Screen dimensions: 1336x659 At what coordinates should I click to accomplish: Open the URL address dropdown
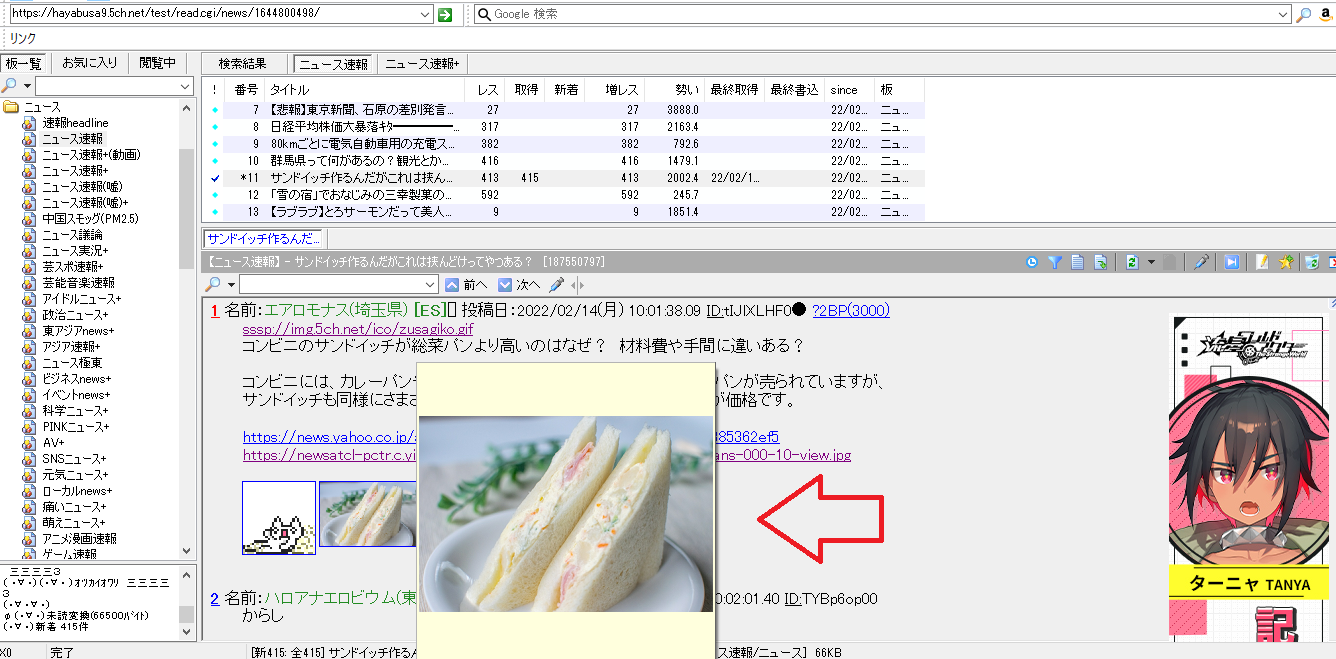point(424,14)
